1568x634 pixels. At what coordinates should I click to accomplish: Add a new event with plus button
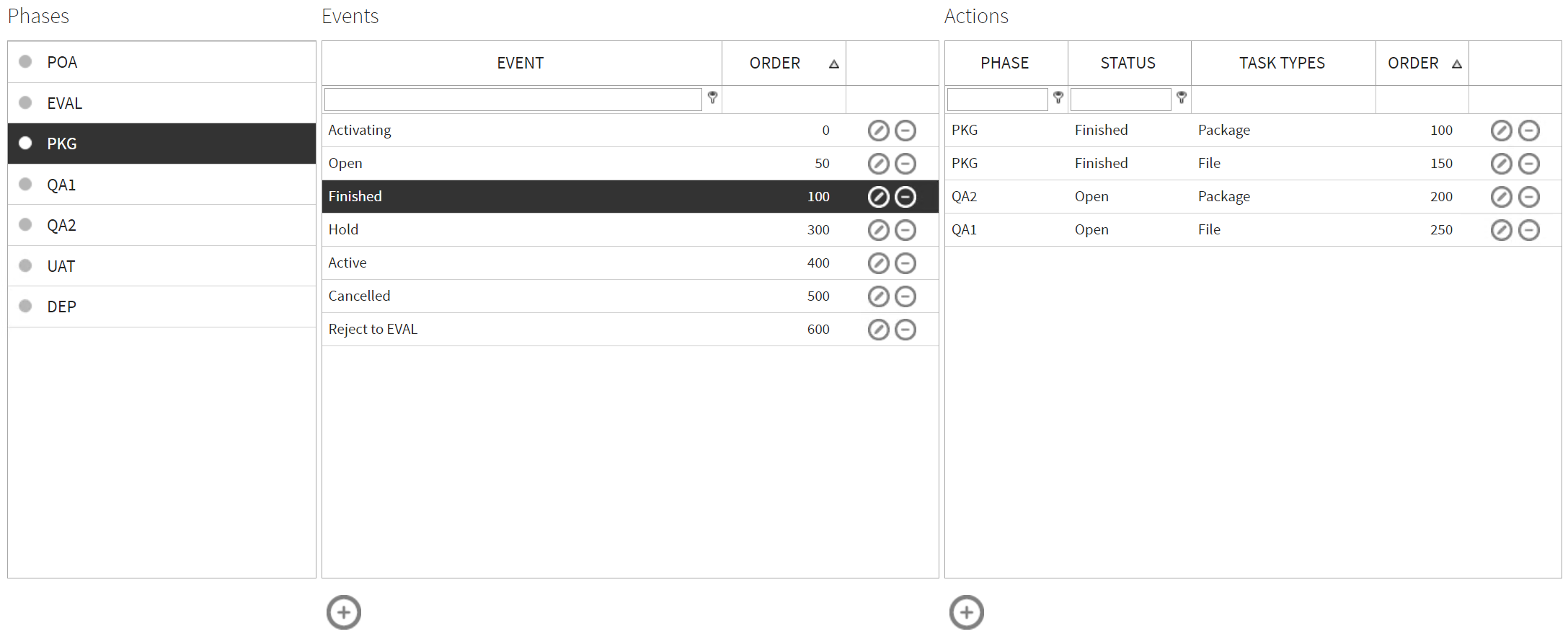(344, 612)
